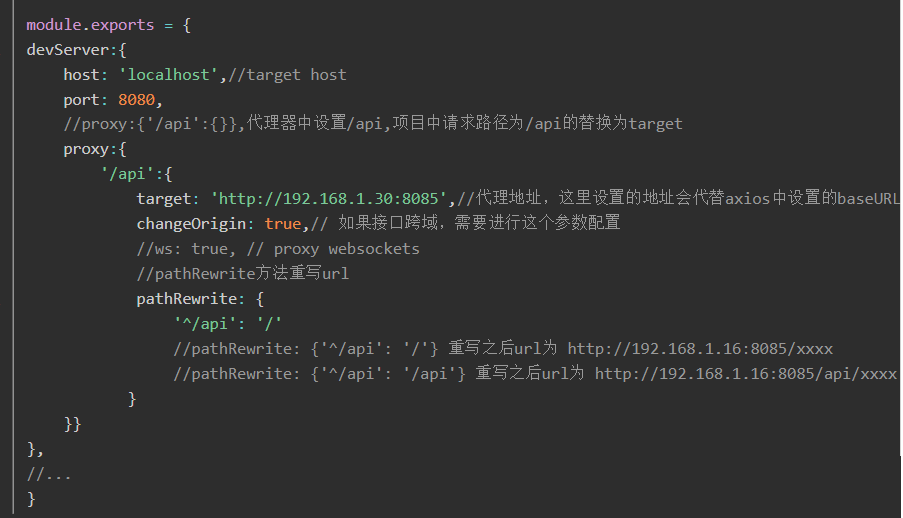Image resolution: width=903 pixels, height=518 pixels.
Task: Click the 8080 port number
Action: point(136,100)
